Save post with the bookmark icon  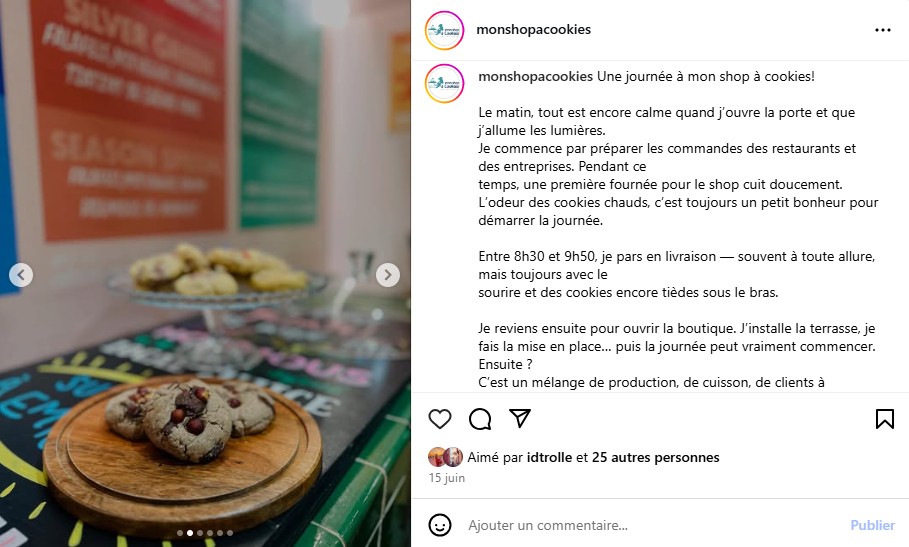click(x=885, y=418)
